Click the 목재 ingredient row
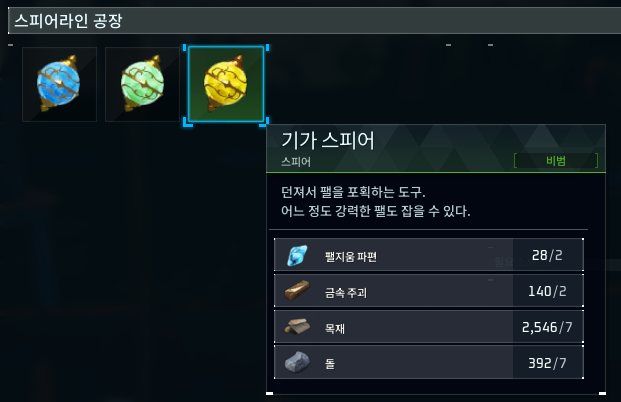Screen dimensions: 621x402 429,327
